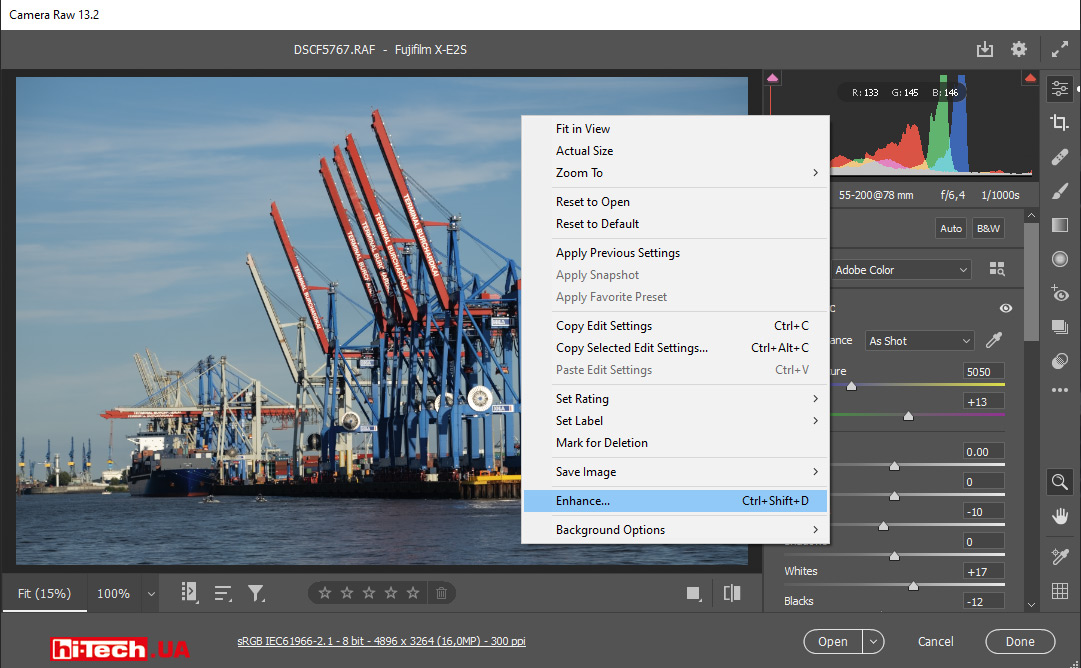Toggle the grid overlay icon

tap(1060, 591)
